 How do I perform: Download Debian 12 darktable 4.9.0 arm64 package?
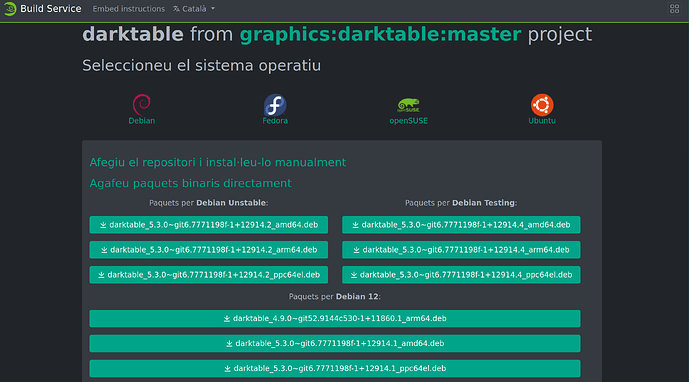click(x=335, y=319)
